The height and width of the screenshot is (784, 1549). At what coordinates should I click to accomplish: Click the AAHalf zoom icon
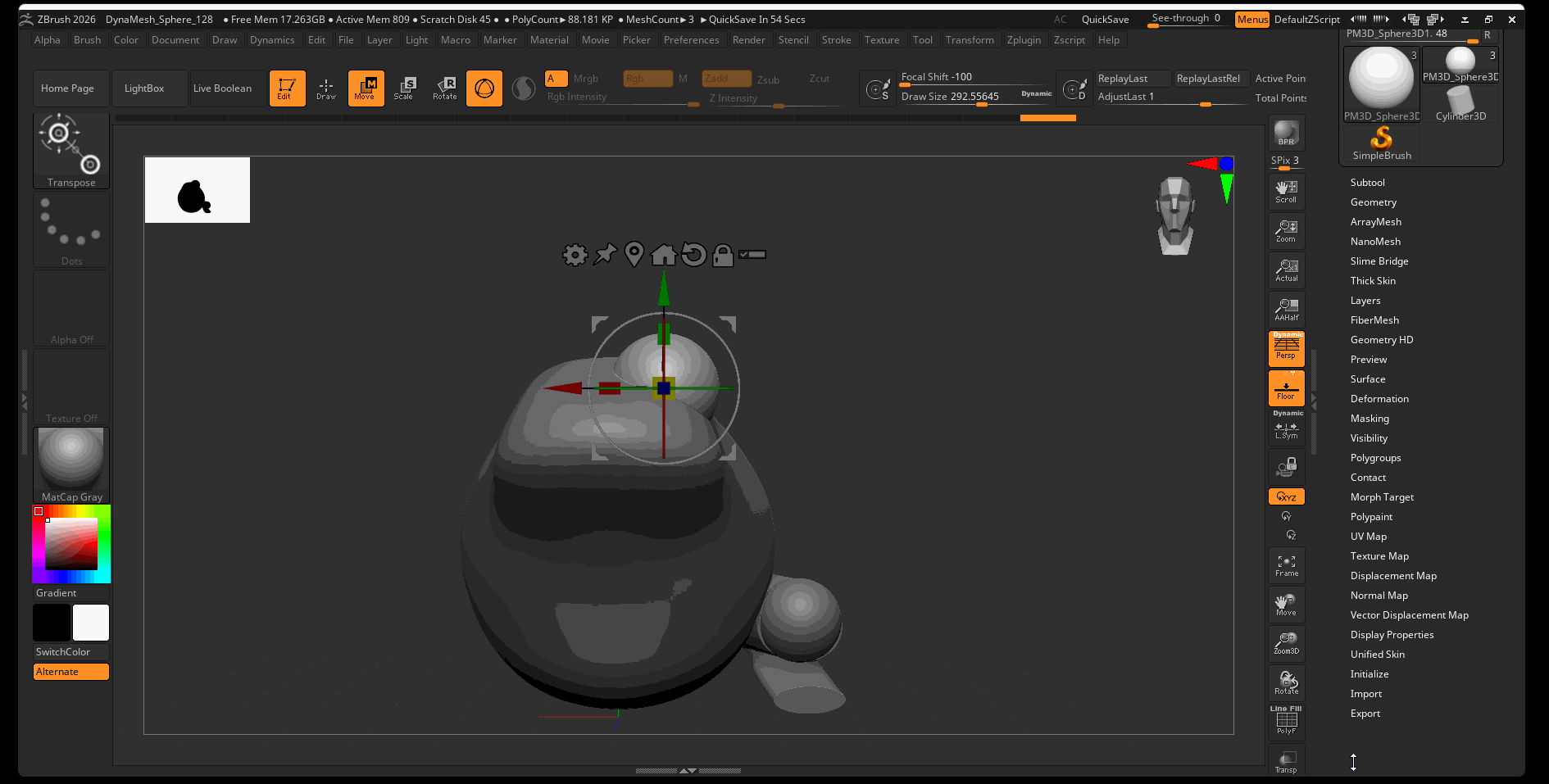(1286, 310)
